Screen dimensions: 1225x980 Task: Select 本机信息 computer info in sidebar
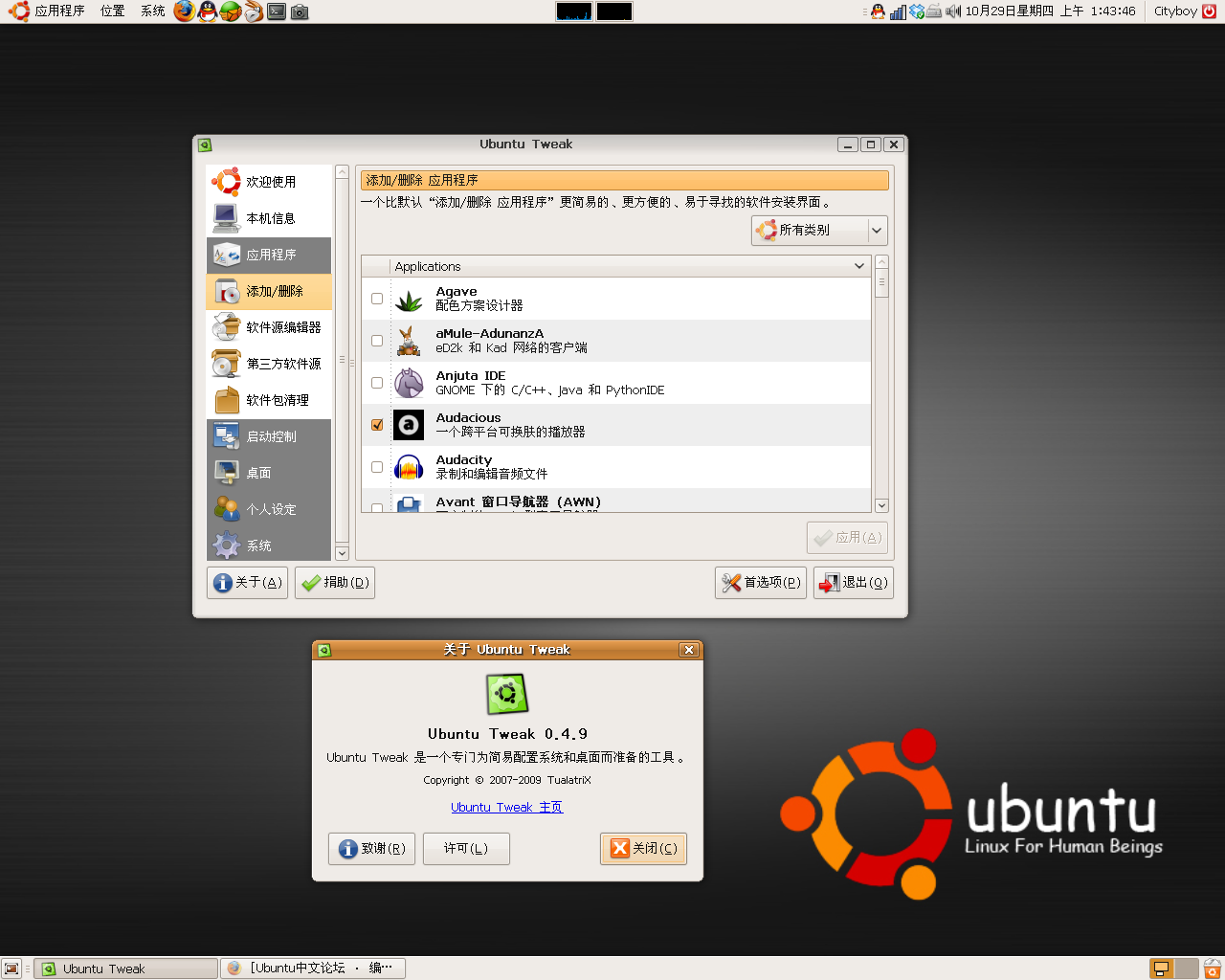tap(269, 218)
